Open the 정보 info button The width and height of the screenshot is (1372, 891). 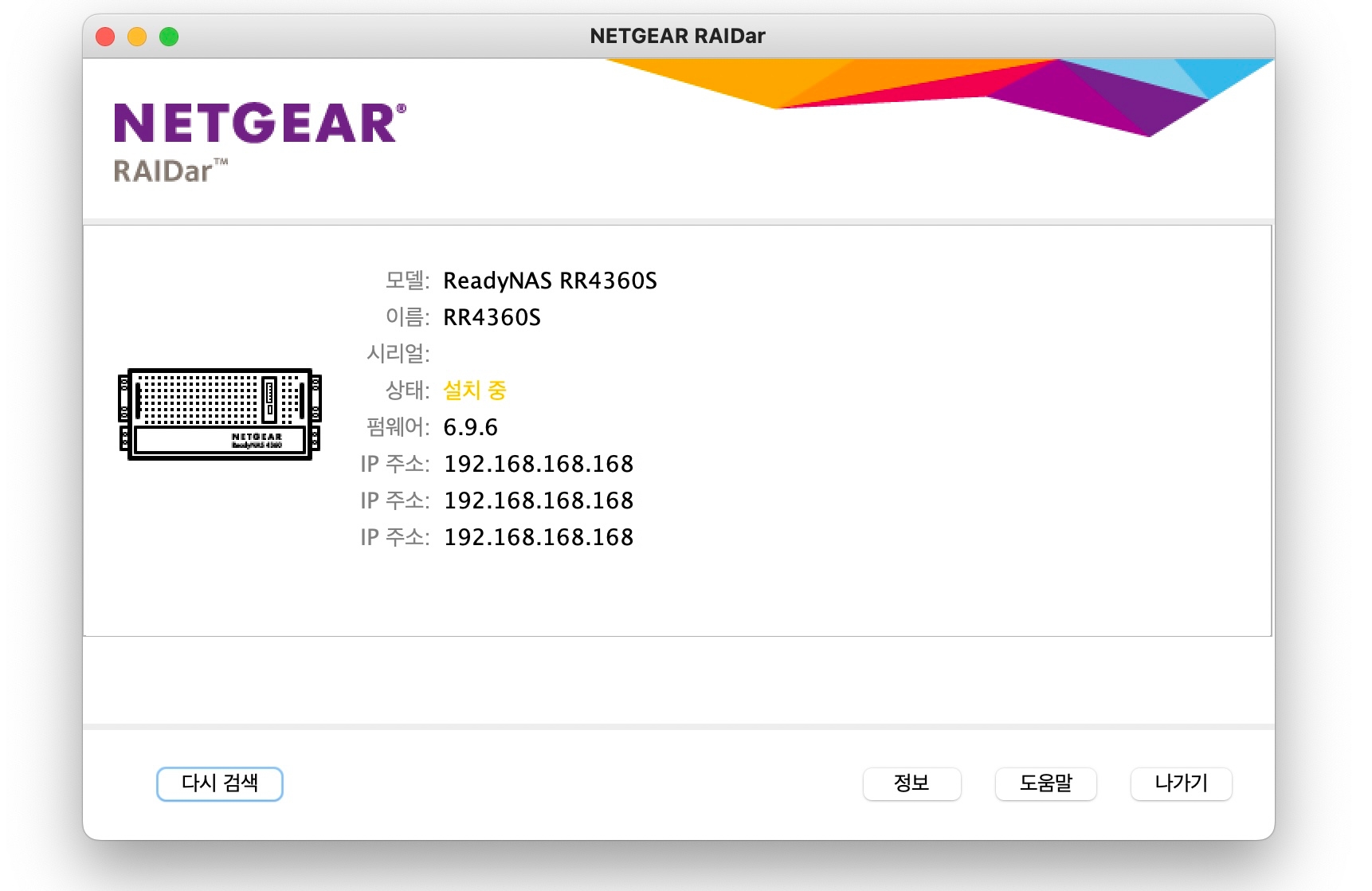911,783
